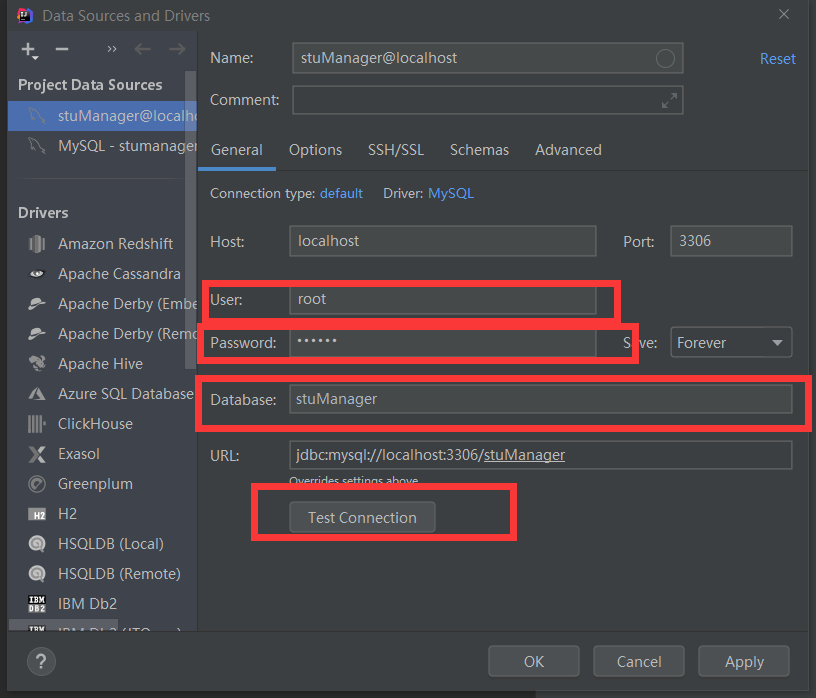Image resolution: width=816 pixels, height=698 pixels.
Task: Choose the Apache Derby (Remote) driver
Action: coord(103,334)
